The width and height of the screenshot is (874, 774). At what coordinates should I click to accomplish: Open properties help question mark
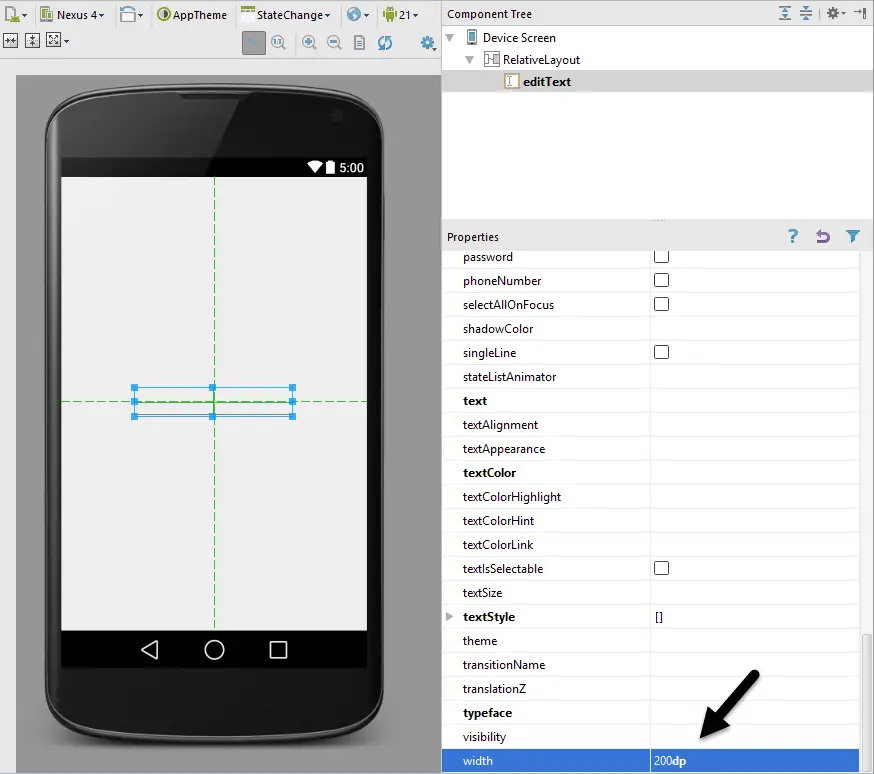point(793,237)
